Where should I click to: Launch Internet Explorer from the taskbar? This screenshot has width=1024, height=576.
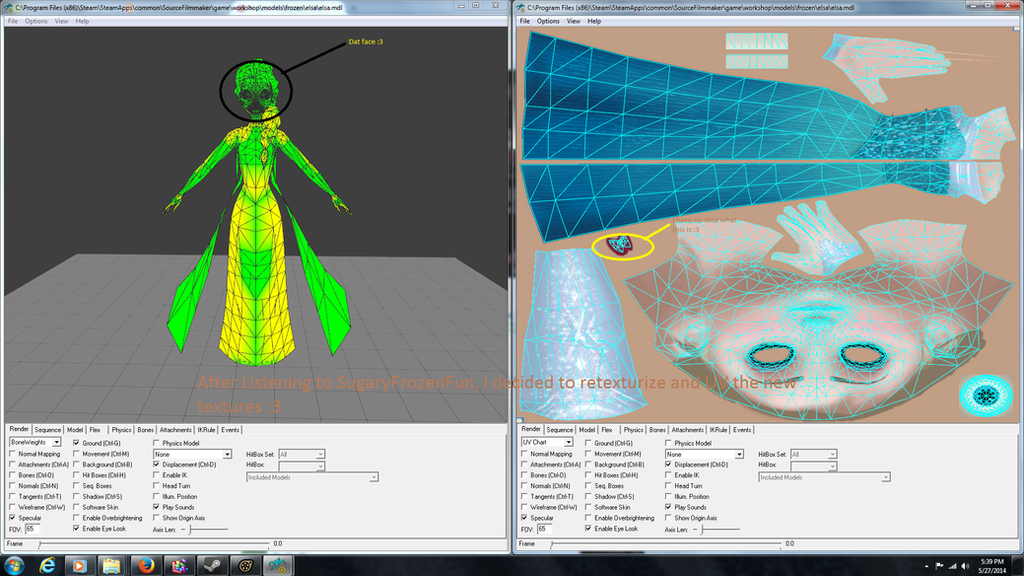click(x=47, y=566)
